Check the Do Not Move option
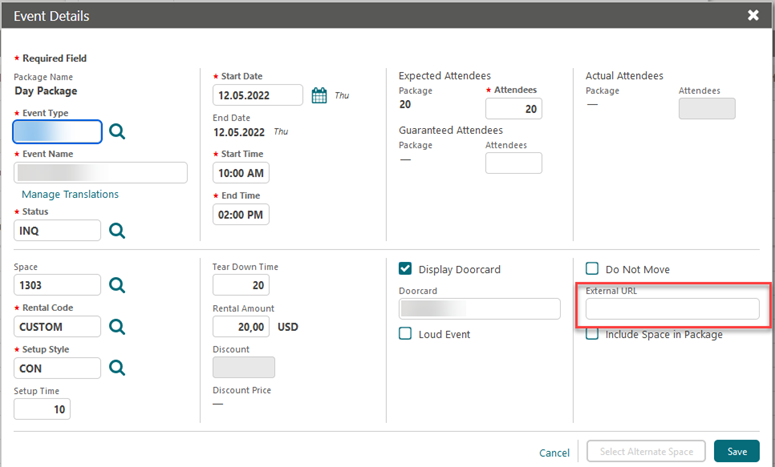775x467 pixels. tap(592, 269)
